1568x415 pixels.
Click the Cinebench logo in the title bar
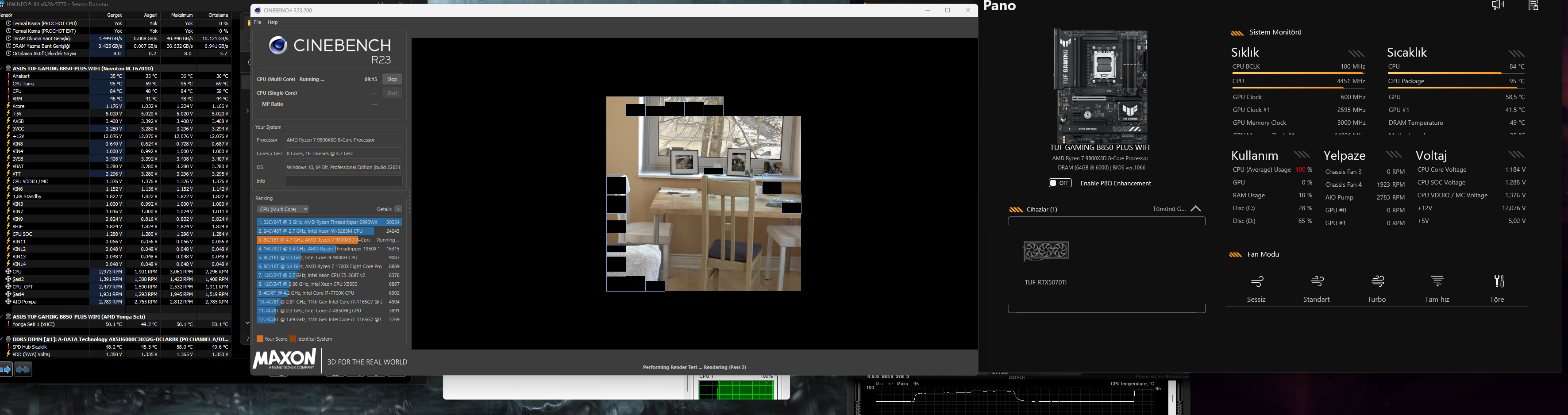tap(258, 10)
